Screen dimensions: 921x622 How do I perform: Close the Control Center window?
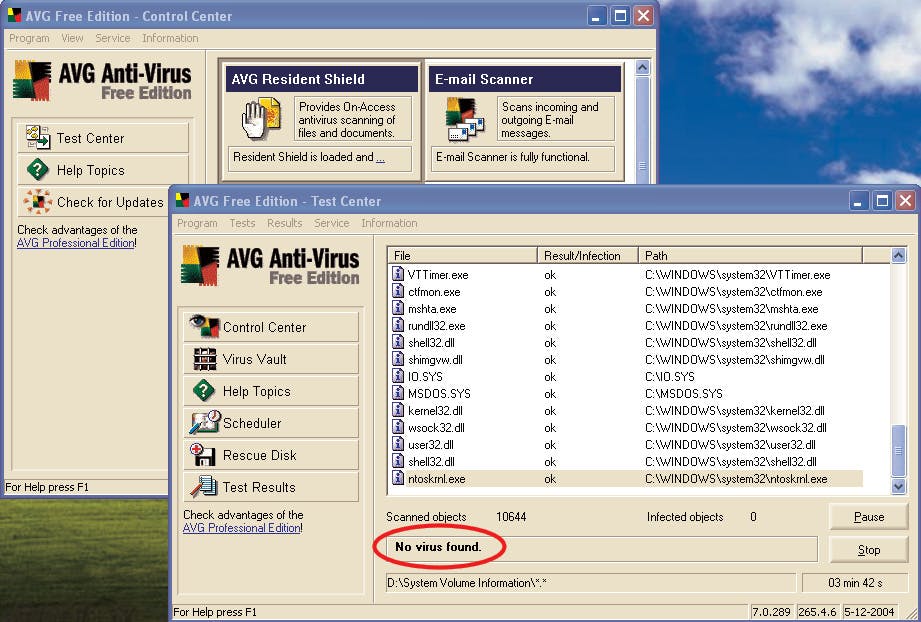[643, 16]
